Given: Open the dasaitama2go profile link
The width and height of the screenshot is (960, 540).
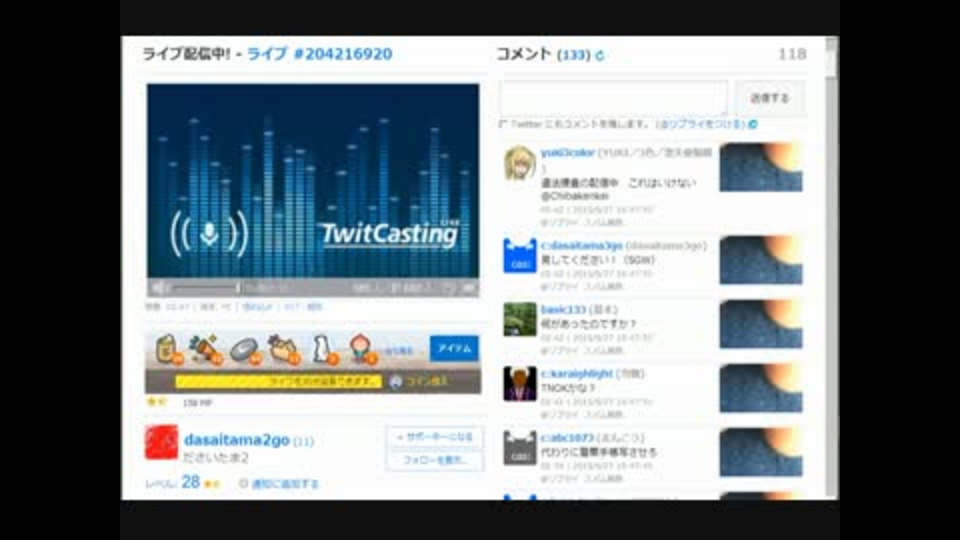Looking at the screenshot, I should coord(236,440).
